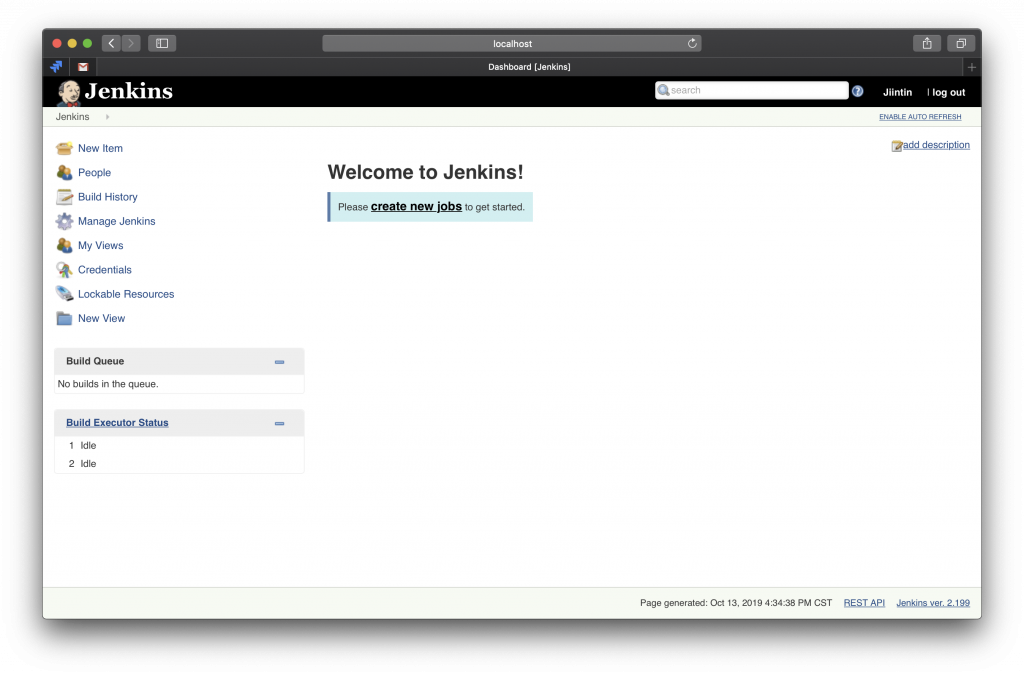Viewport: 1024px width, 675px height.
Task: Click the Lockable Resources icon
Action: tap(64, 294)
